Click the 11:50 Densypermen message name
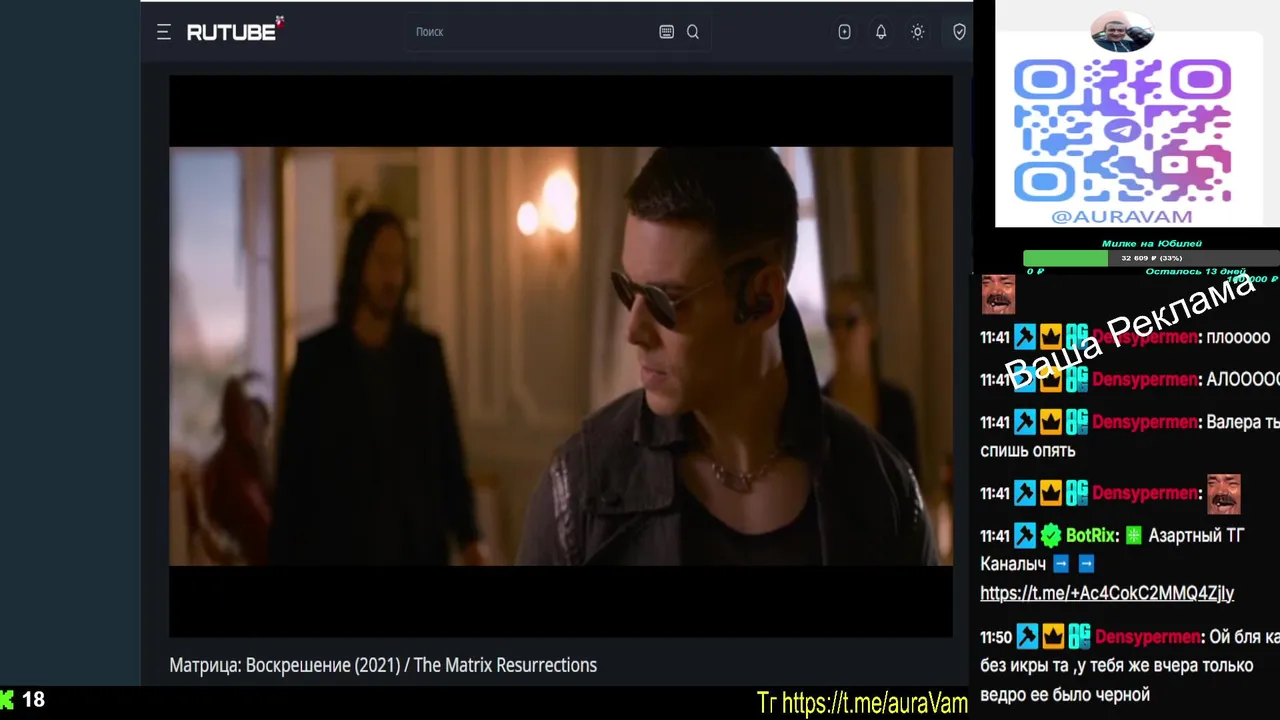1280x720 pixels. point(1148,637)
